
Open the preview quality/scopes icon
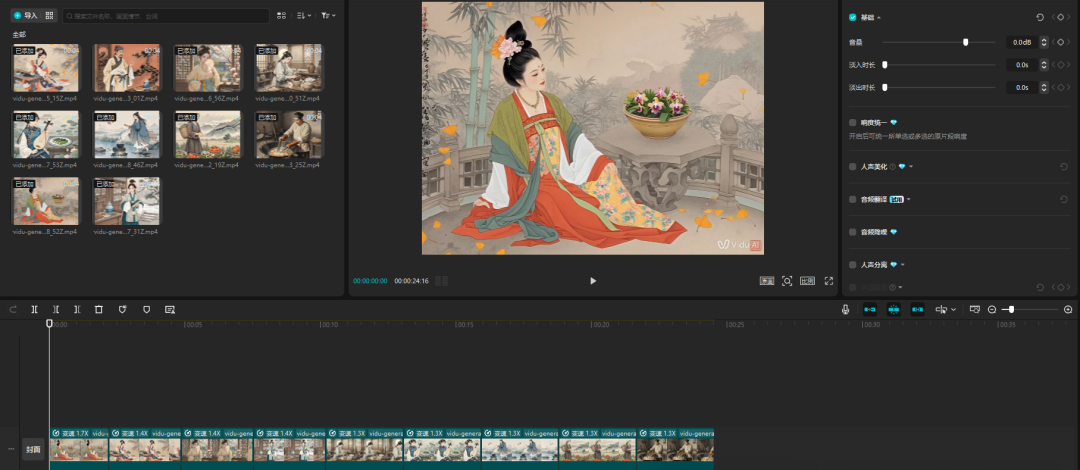[x=767, y=281]
